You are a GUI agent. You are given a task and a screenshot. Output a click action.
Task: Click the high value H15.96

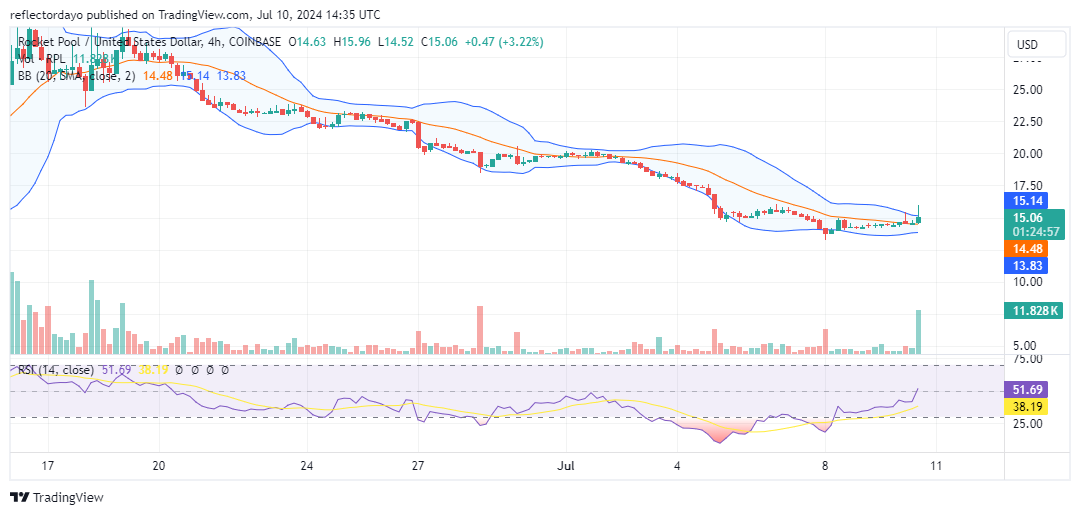tap(352, 42)
